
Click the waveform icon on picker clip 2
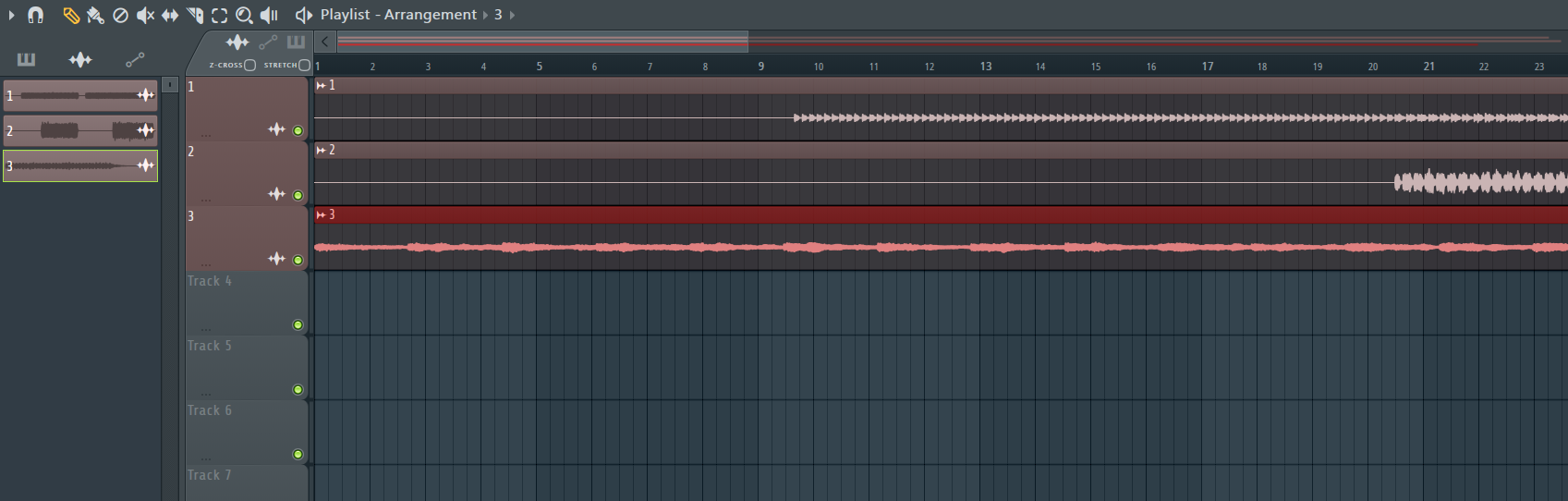click(146, 130)
